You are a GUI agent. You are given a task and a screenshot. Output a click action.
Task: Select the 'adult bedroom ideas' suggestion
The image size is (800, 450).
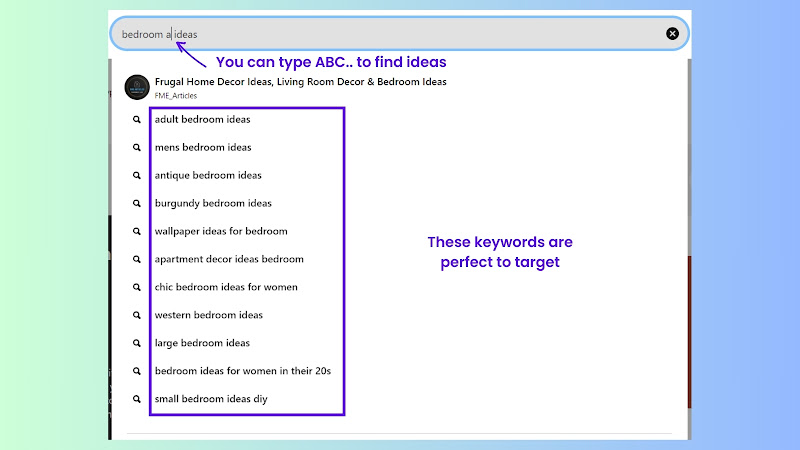(x=203, y=119)
